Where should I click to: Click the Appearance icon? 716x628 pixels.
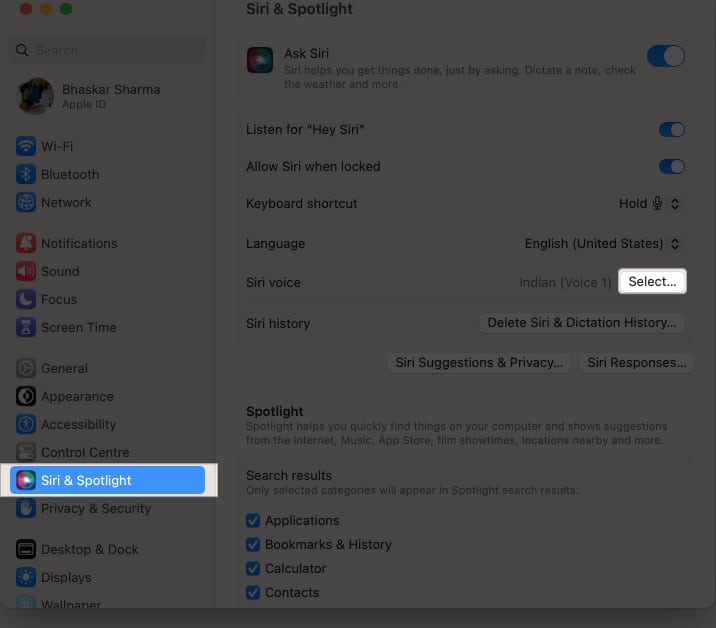click(26, 396)
